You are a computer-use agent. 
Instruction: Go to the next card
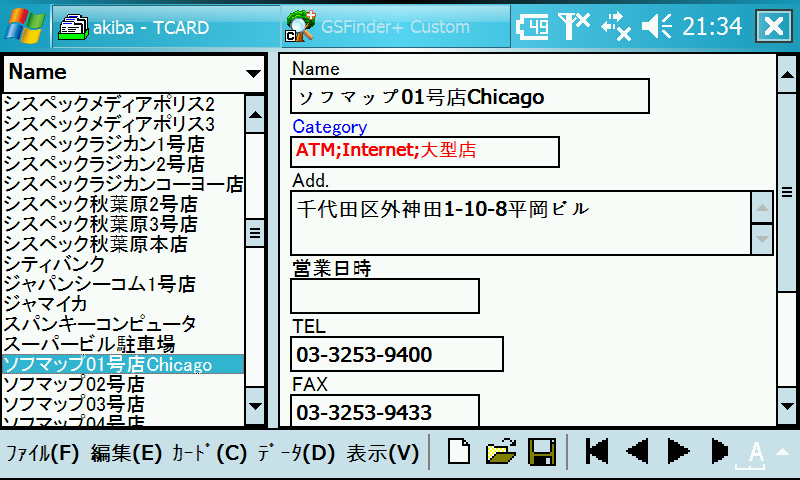pos(679,451)
